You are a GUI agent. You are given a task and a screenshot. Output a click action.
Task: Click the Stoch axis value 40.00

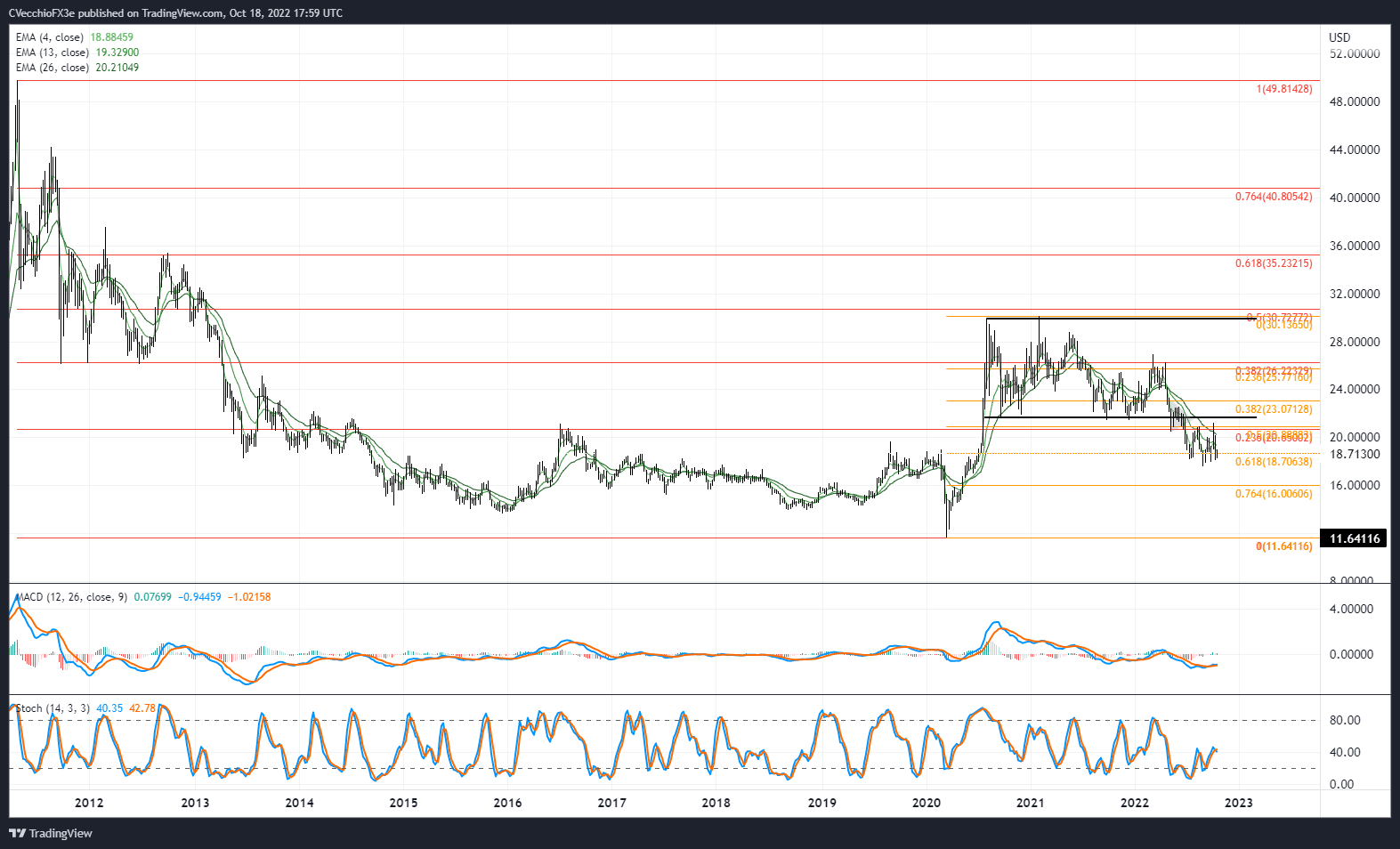pos(1344,752)
